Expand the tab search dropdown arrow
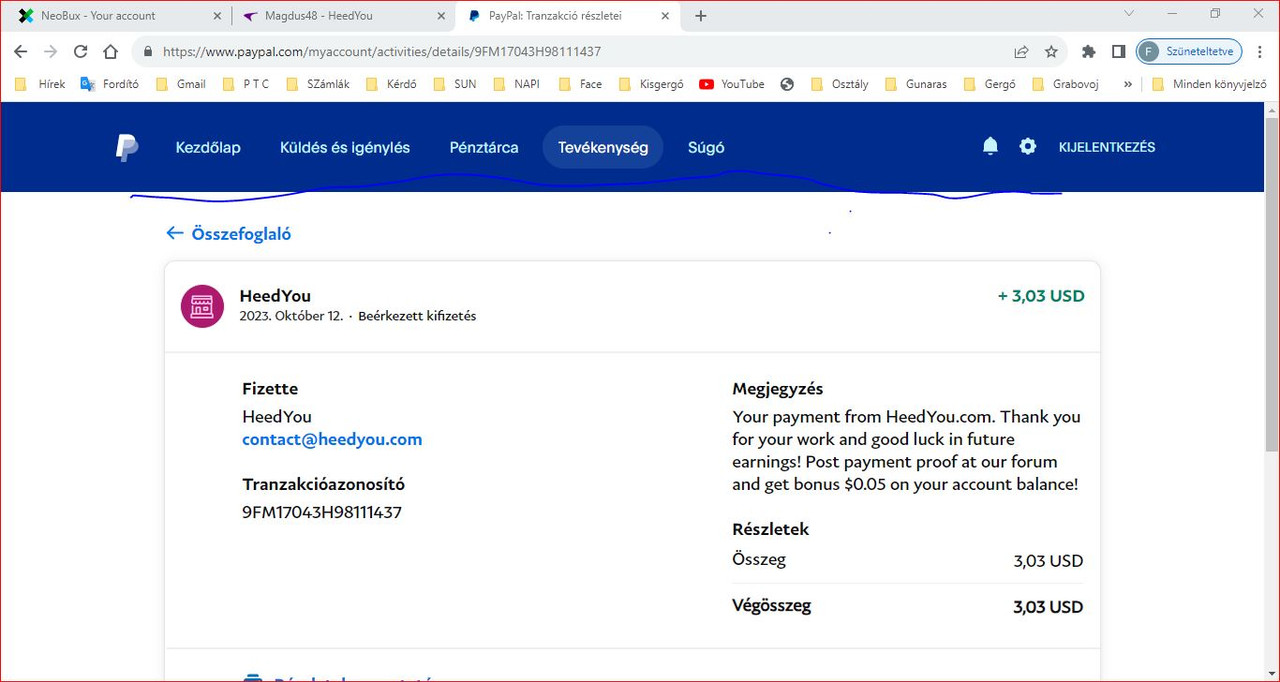The width and height of the screenshot is (1280, 682). (x=1129, y=14)
